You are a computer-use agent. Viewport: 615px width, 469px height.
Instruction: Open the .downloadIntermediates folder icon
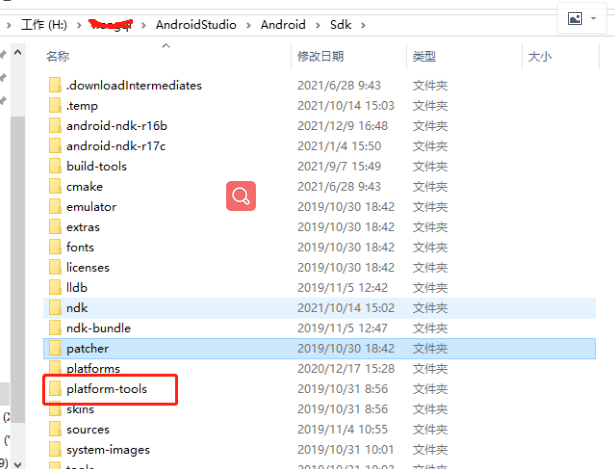coord(55,85)
